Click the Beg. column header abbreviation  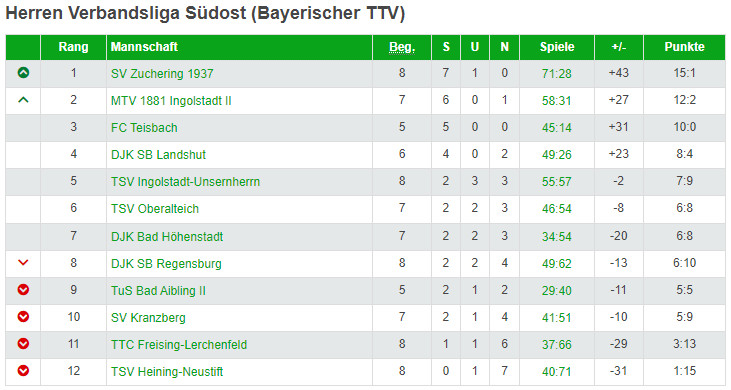click(x=402, y=47)
